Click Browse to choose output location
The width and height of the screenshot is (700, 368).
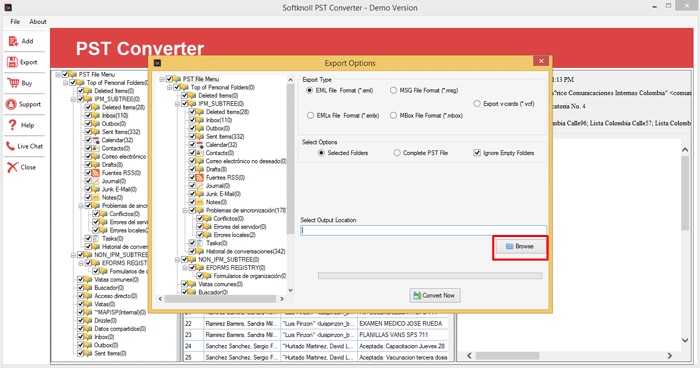[520, 247]
